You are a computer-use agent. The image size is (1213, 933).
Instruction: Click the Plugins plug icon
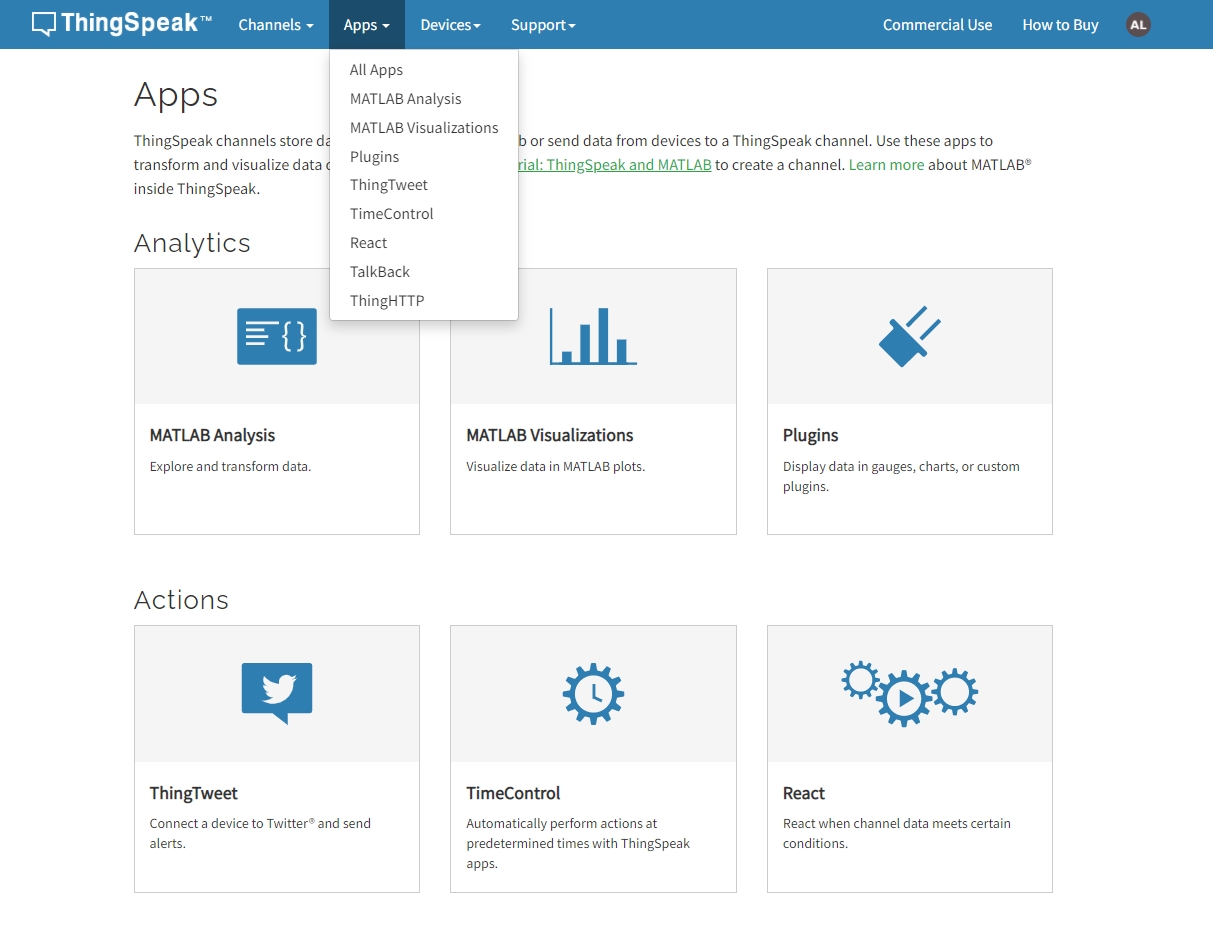[x=909, y=336]
